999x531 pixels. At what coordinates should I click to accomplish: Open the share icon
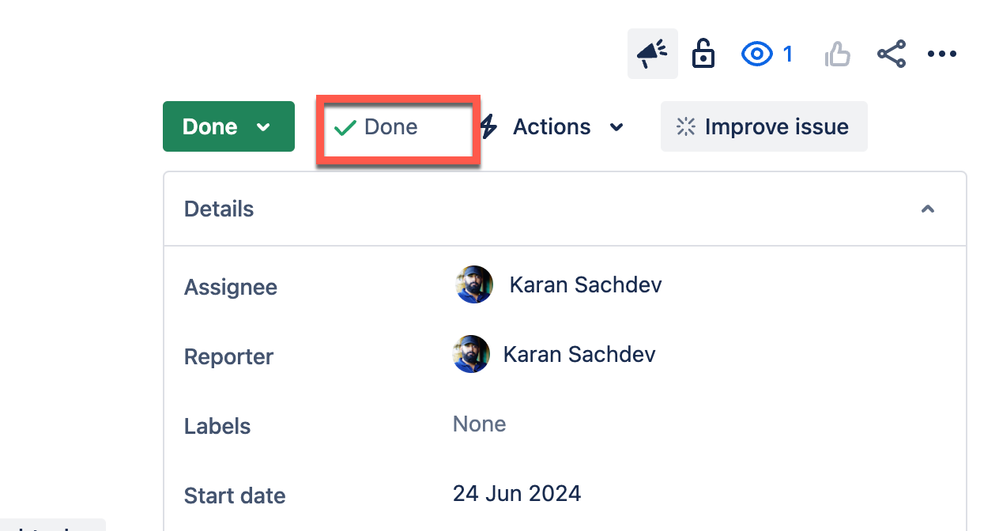pos(891,54)
